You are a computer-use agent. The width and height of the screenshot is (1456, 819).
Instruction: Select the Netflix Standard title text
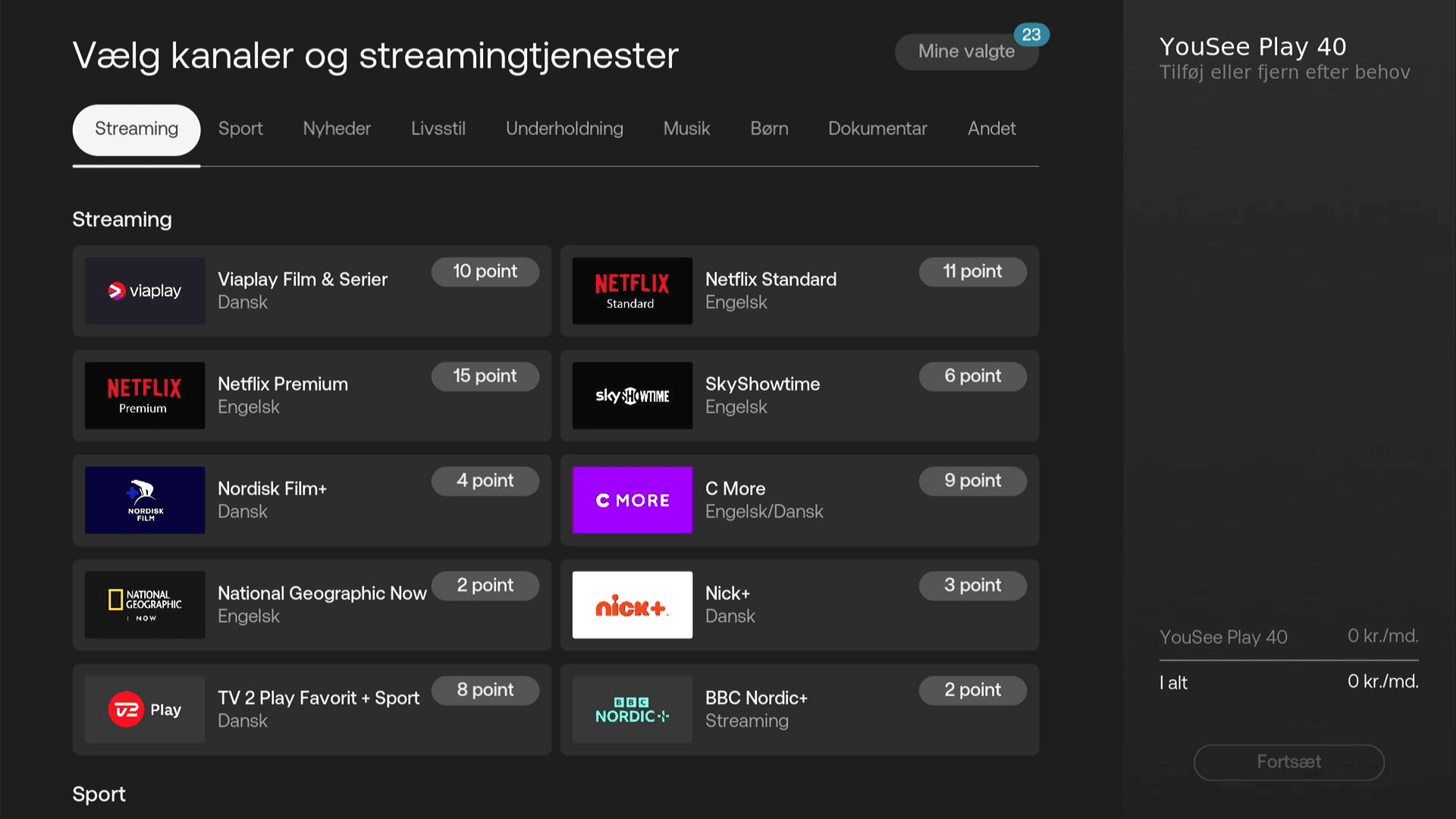(770, 280)
